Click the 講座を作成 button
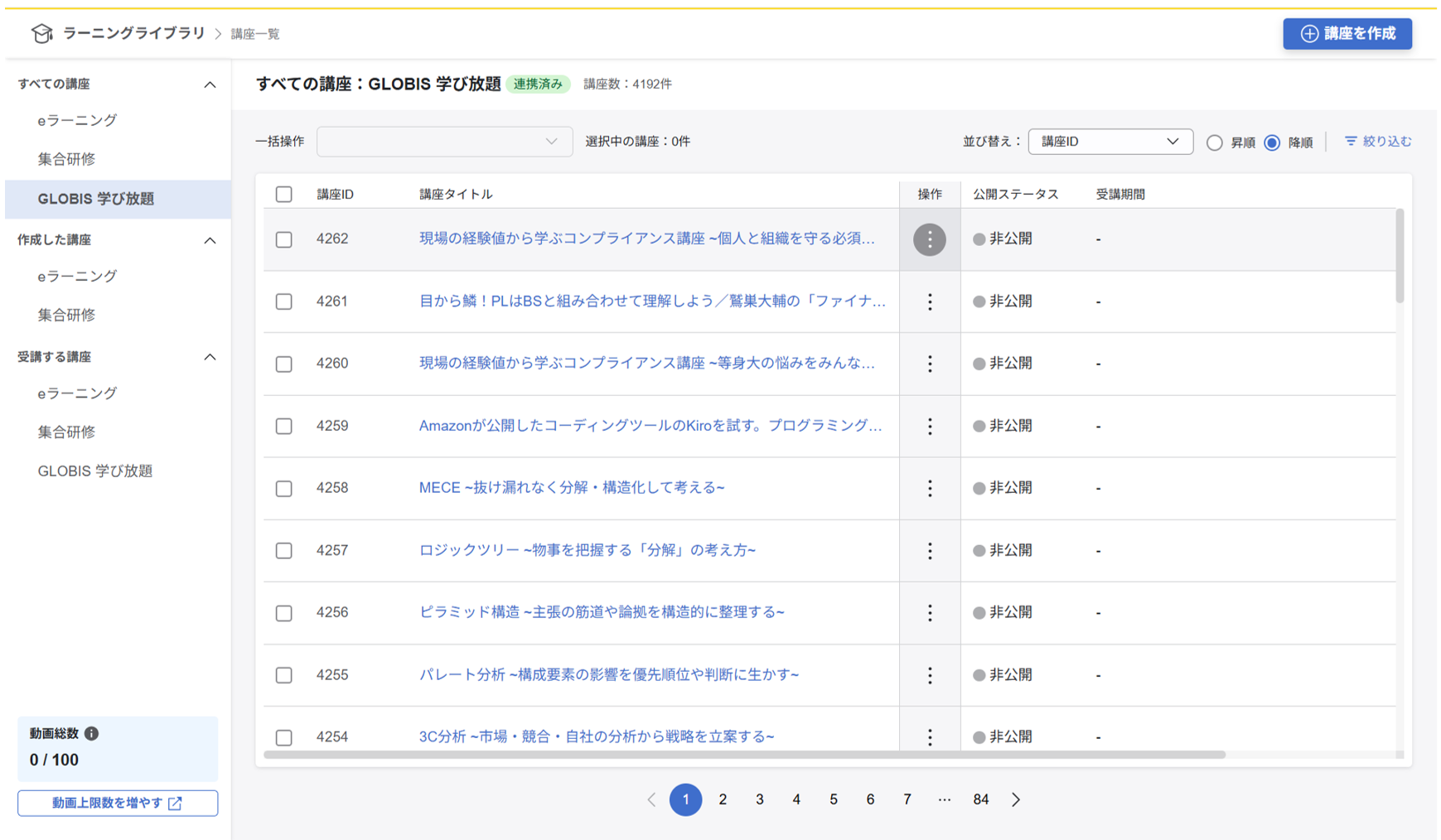This screenshot has width=1441, height=840. [x=1347, y=34]
